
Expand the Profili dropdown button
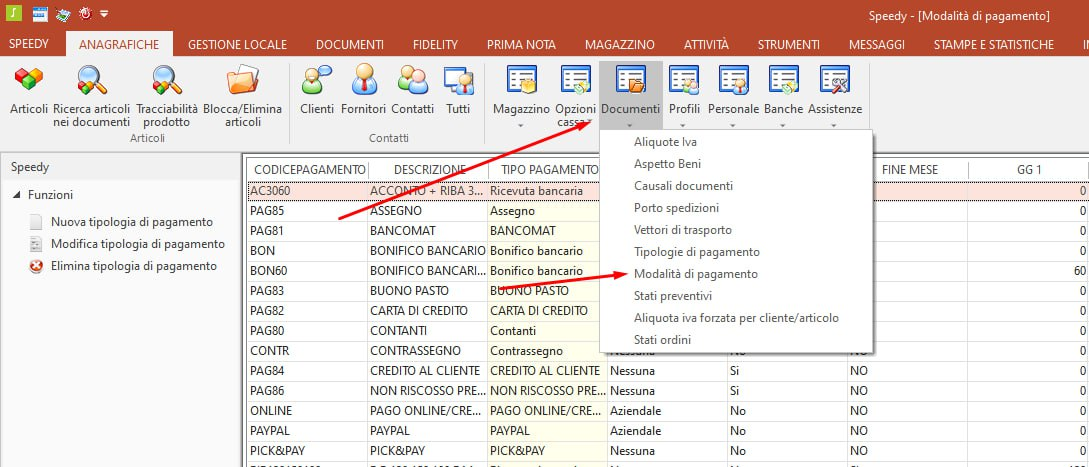(684, 125)
